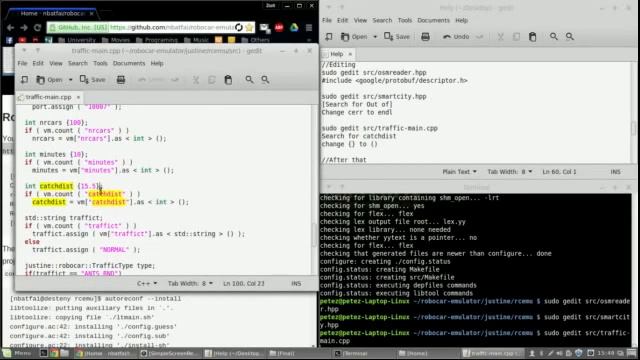Click Undo button in Help gedit toolbar
The image size is (640, 360).
pos(456,37)
